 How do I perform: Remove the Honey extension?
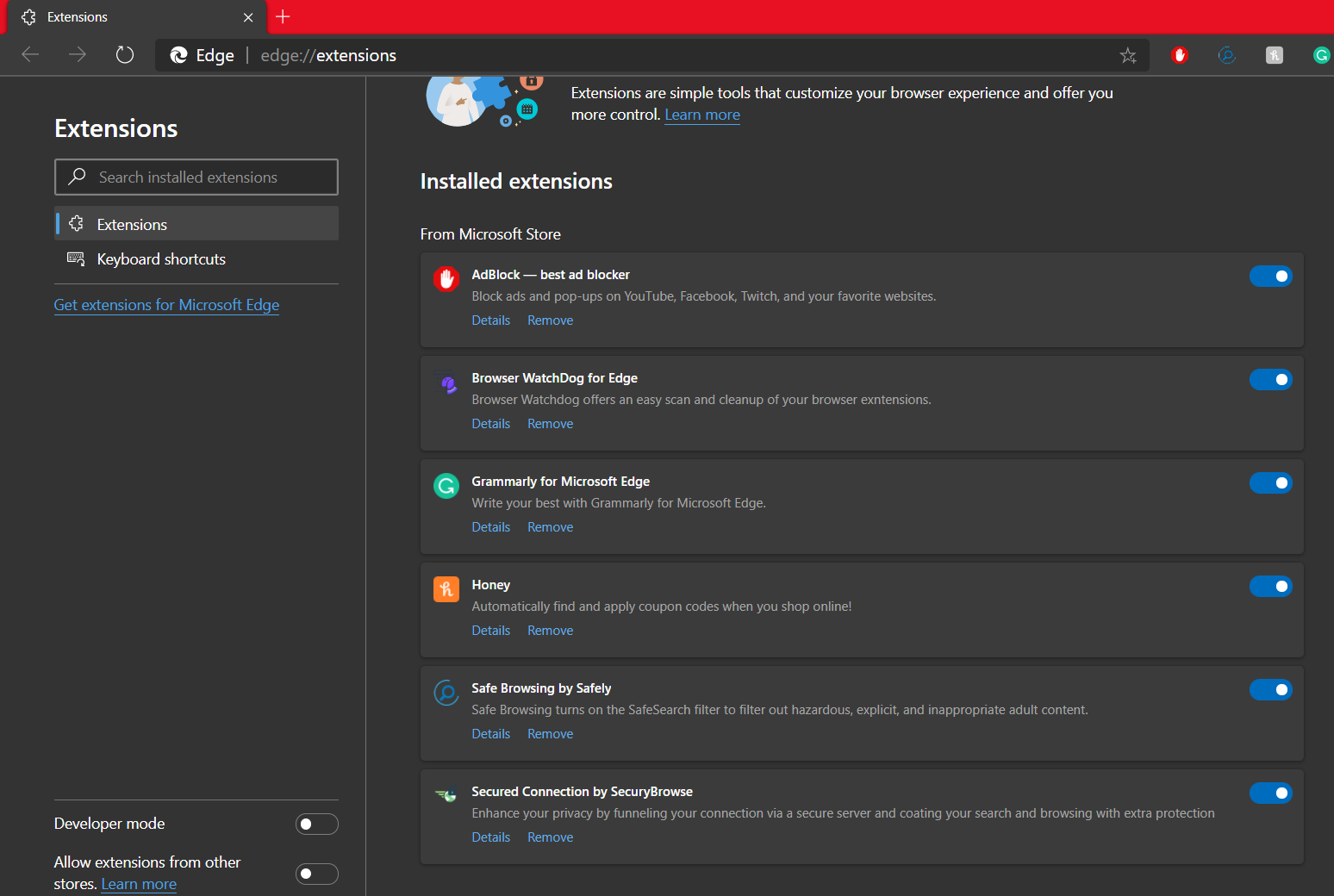tap(551, 631)
